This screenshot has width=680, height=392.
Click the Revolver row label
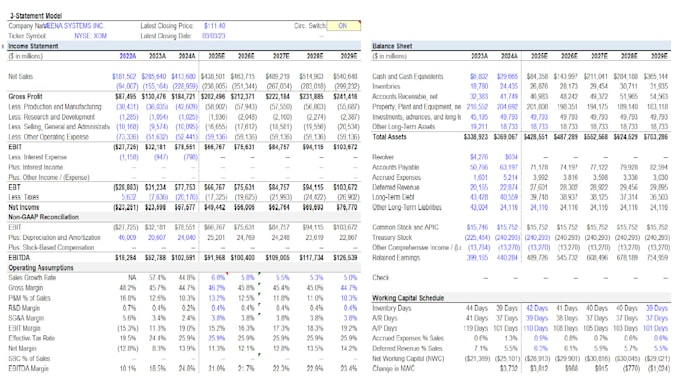383,157
